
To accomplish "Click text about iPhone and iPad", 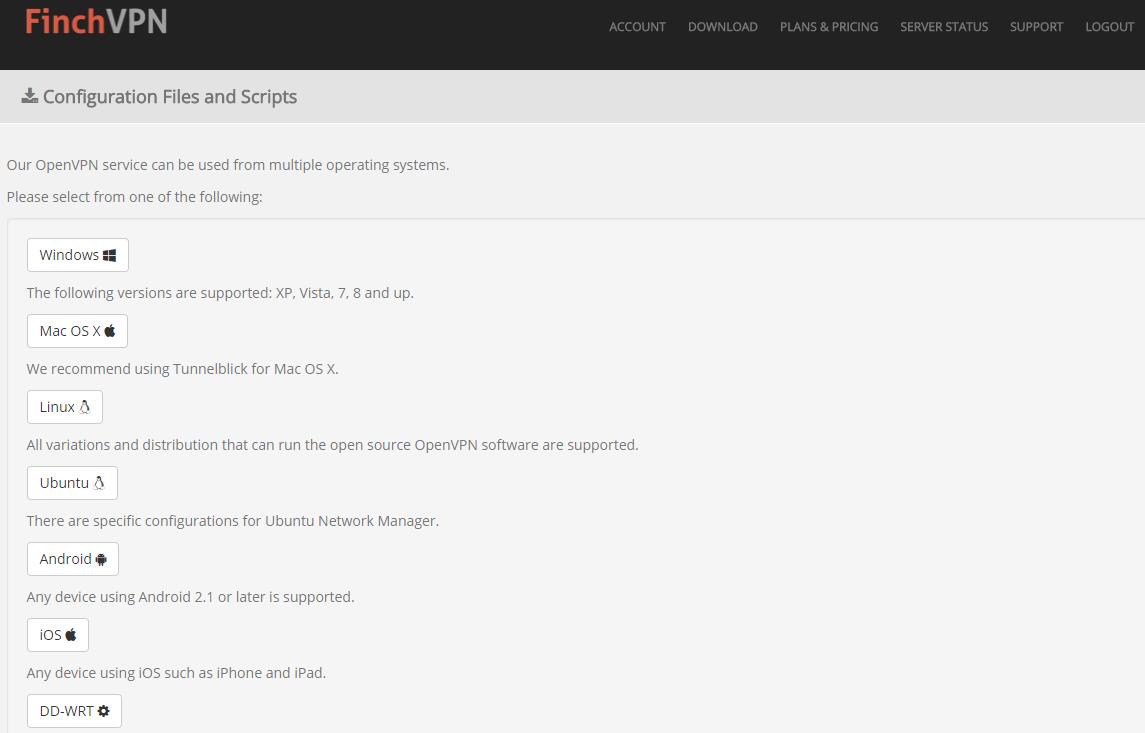I will tap(176, 672).
